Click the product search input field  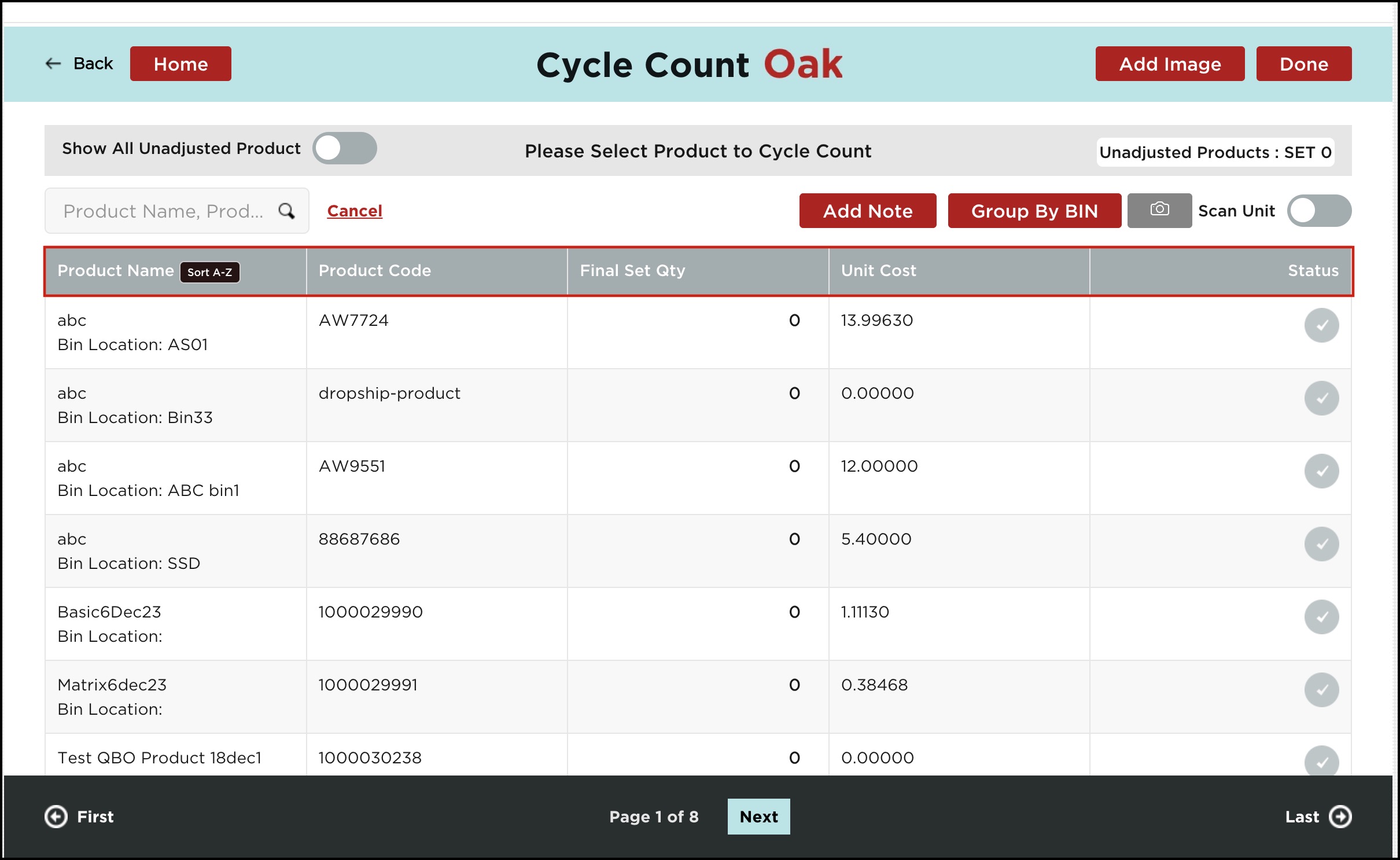pos(163,211)
